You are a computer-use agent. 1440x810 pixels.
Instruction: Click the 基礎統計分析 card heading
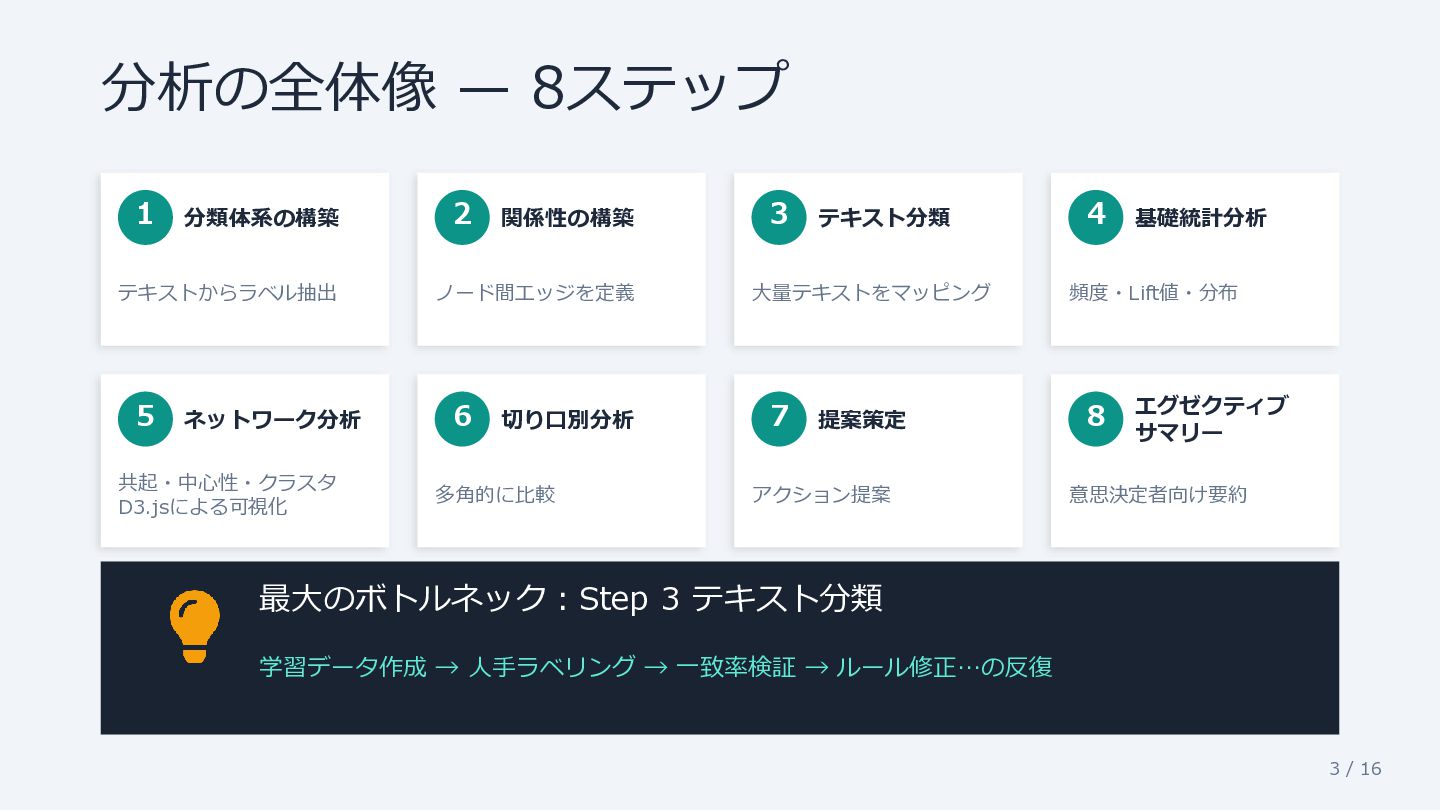(x=1200, y=217)
